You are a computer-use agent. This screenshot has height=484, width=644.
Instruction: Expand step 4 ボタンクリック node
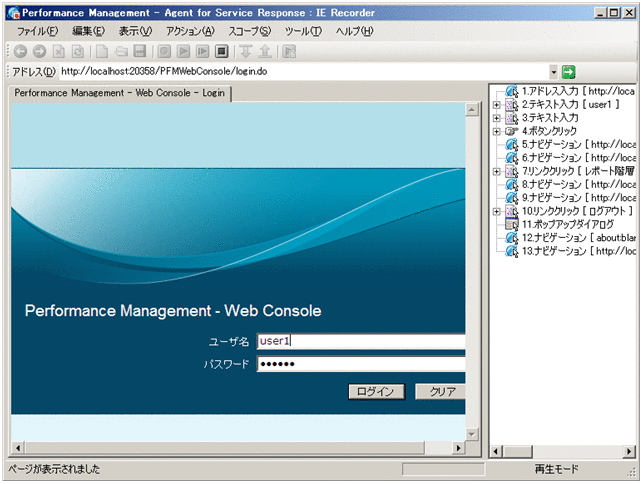click(x=497, y=131)
